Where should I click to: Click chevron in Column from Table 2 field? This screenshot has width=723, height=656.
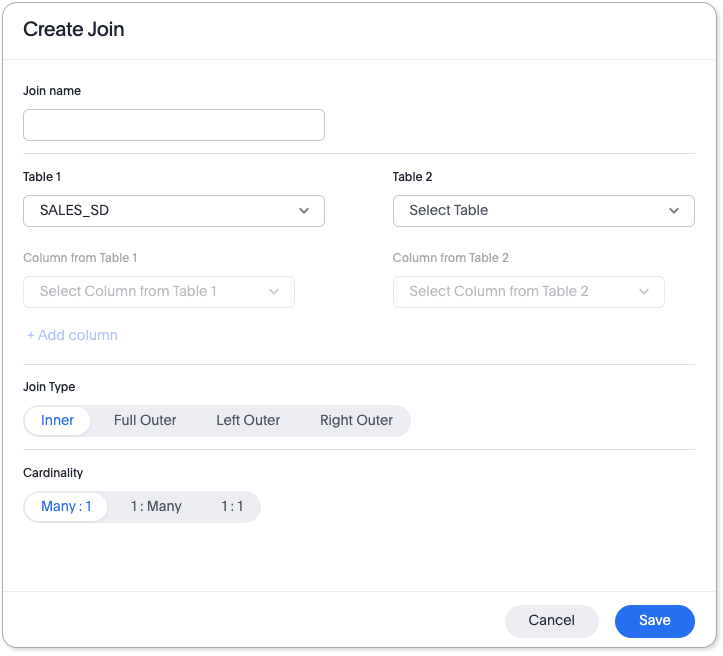pyautogui.click(x=644, y=292)
